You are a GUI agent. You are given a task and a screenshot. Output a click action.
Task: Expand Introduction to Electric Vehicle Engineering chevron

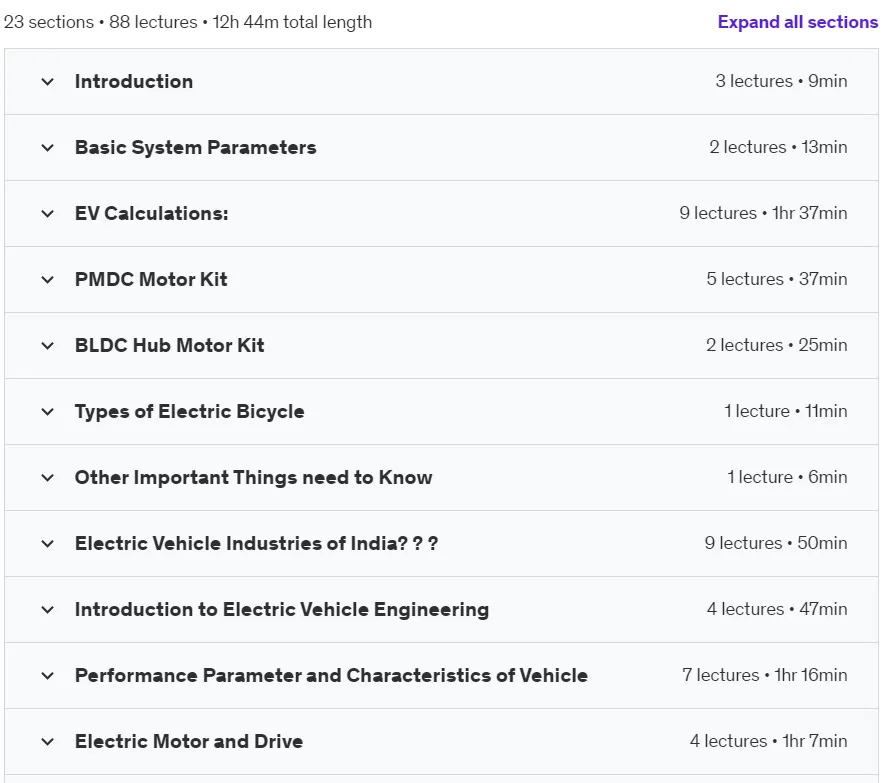pos(48,610)
